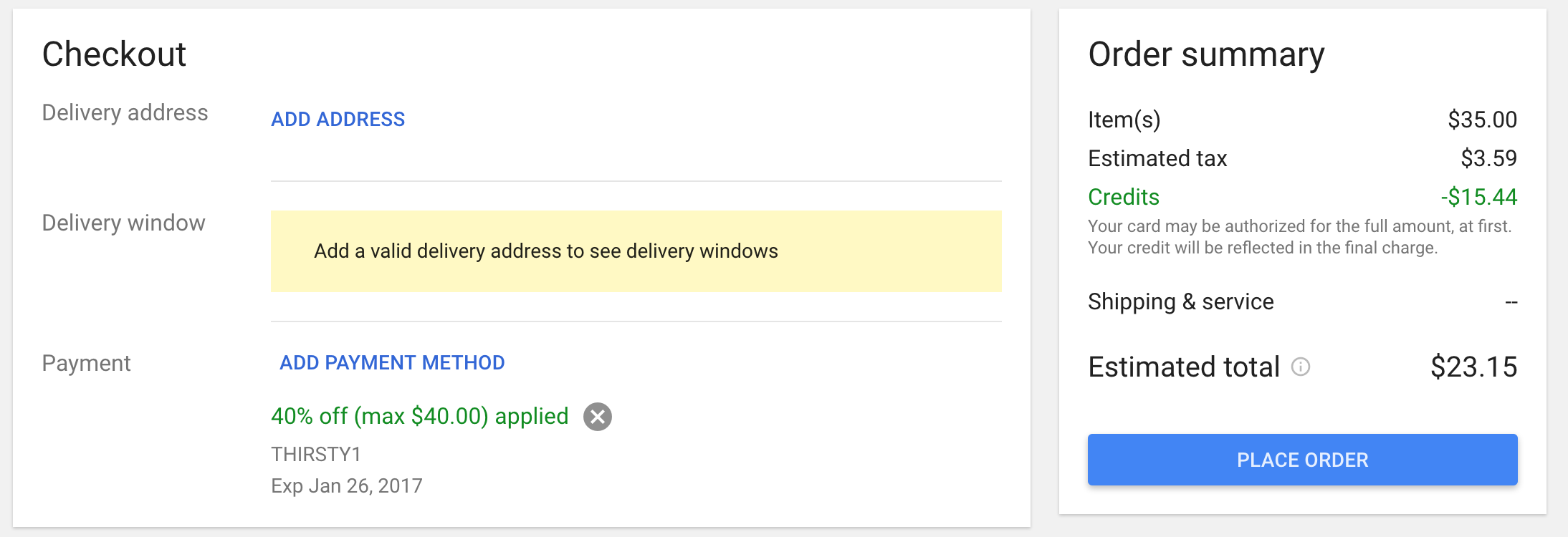Click the -$15.44 credits amount
Viewport: 1568px width, 537px height.
(1478, 197)
